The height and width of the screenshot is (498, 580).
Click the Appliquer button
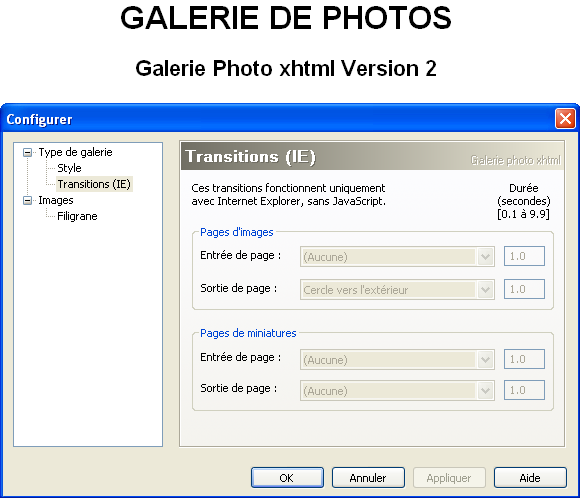click(x=449, y=478)
